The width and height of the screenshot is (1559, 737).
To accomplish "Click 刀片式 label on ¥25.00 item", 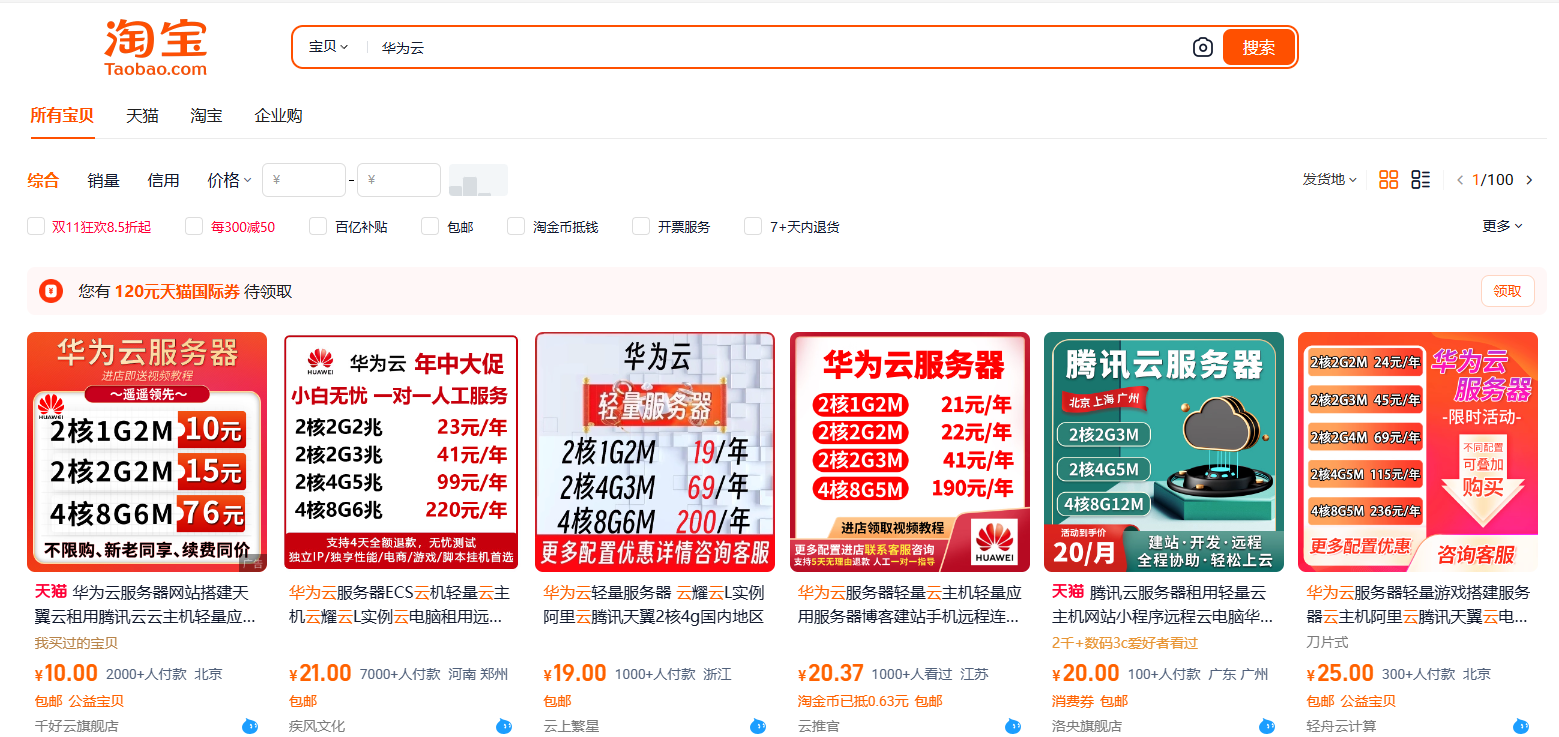I will click(1327, 642).
